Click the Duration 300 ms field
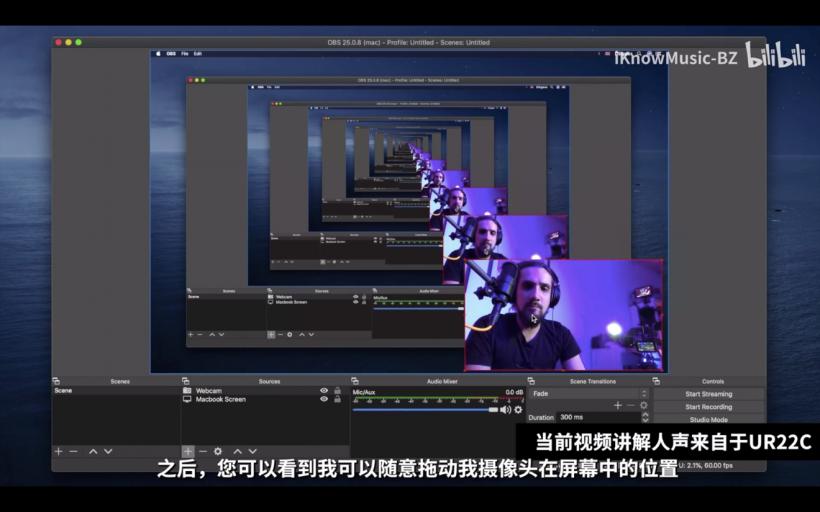The width and height of the screenshot is (820, 512). click(x=599, y=417)
